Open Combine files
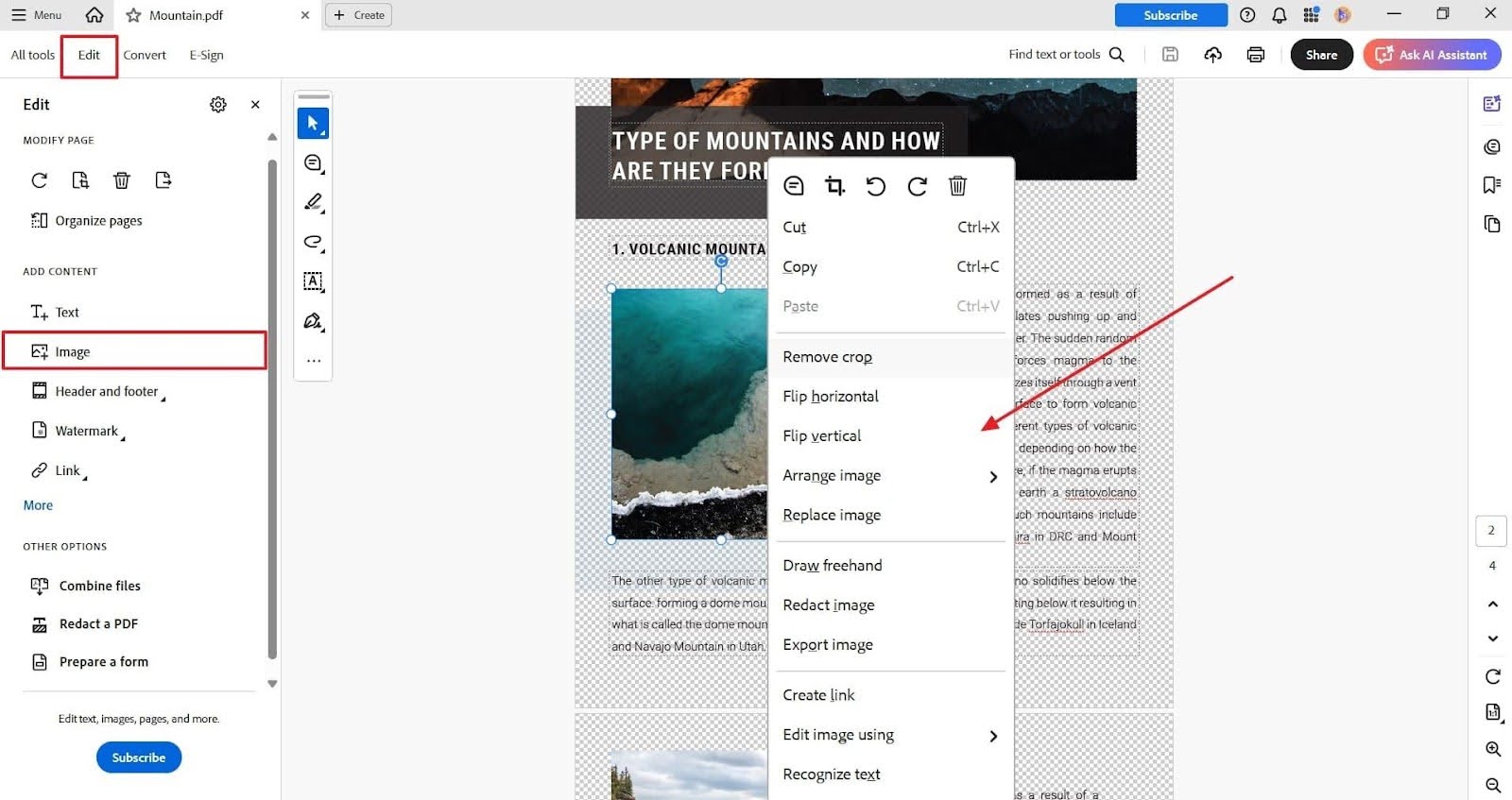 point(86,586)
